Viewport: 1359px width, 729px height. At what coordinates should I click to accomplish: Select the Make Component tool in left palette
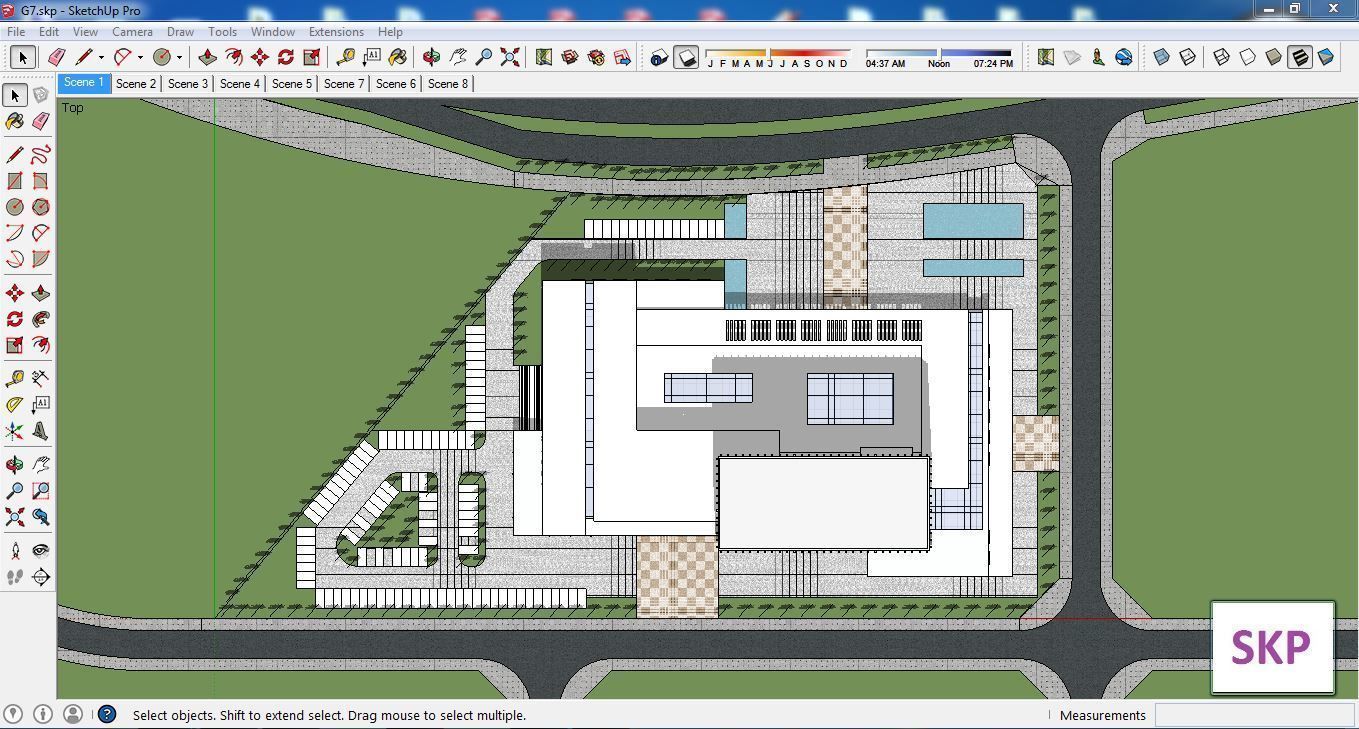41,95
